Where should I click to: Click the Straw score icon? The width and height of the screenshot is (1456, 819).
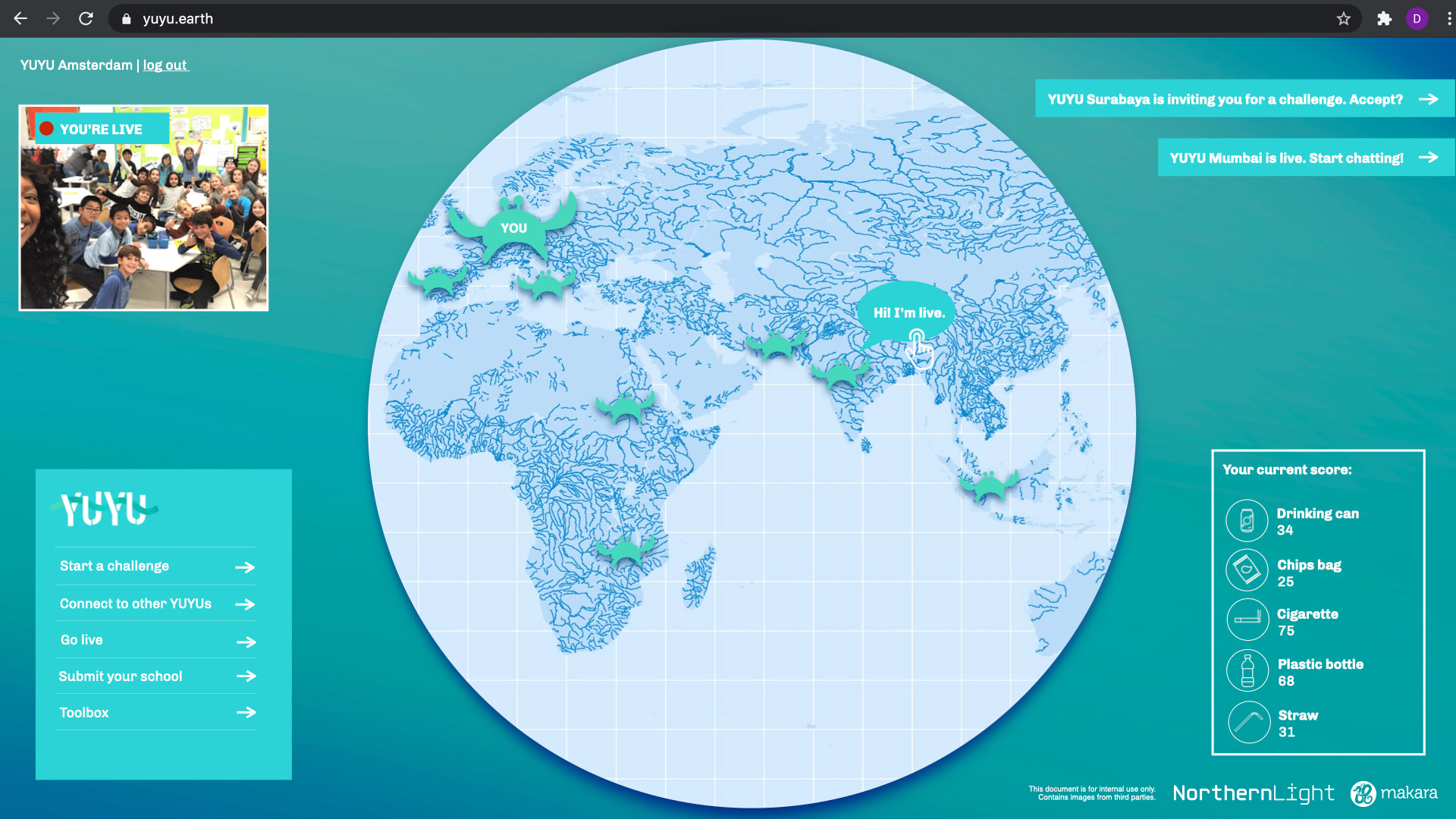1248,722
